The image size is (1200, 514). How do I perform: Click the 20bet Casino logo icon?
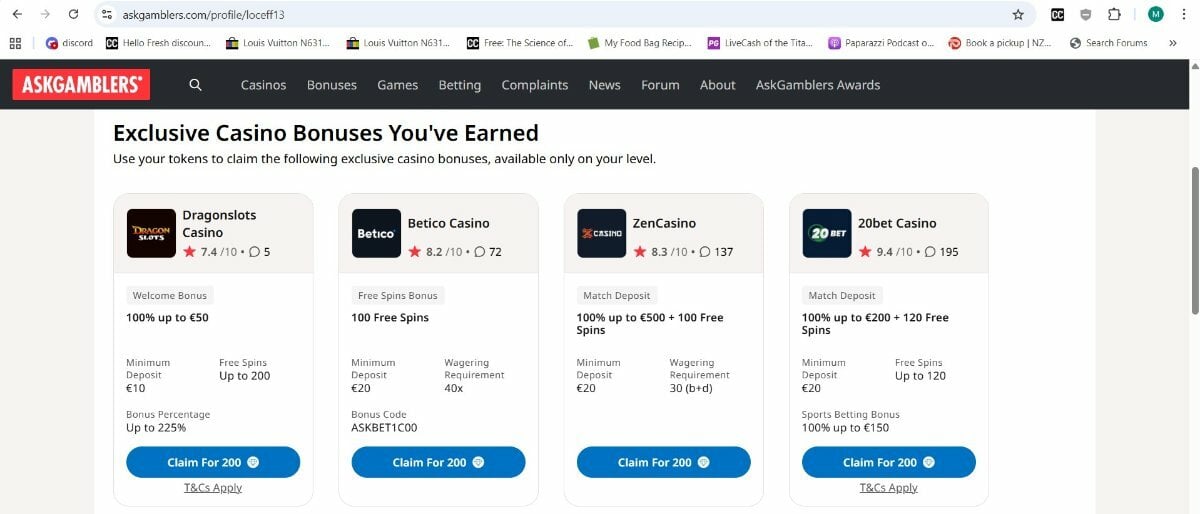click(x=827, y=233)
